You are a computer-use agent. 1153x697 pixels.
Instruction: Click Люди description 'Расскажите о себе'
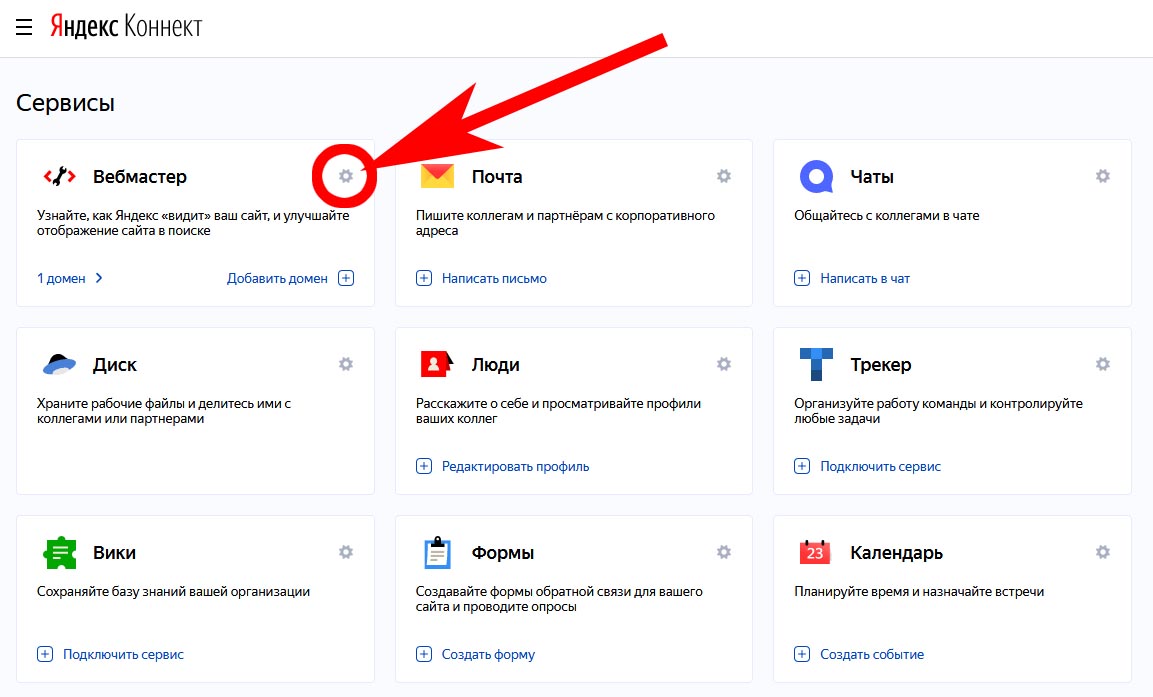558,411
